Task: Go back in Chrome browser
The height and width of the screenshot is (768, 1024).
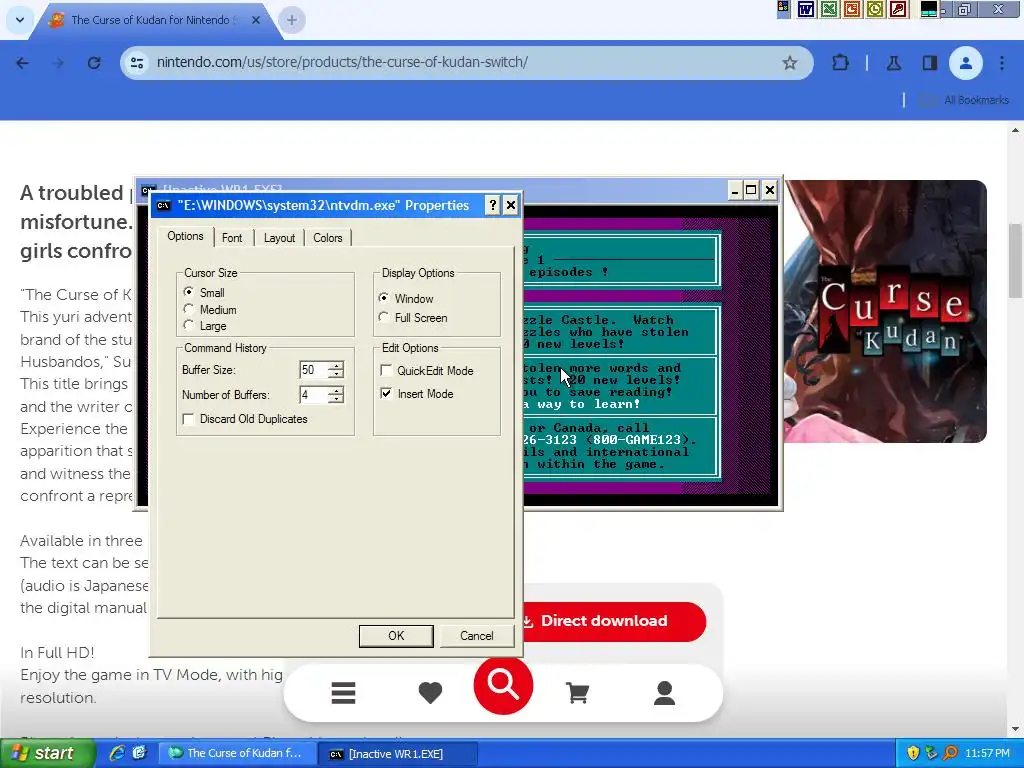Action: click(22, 63)
